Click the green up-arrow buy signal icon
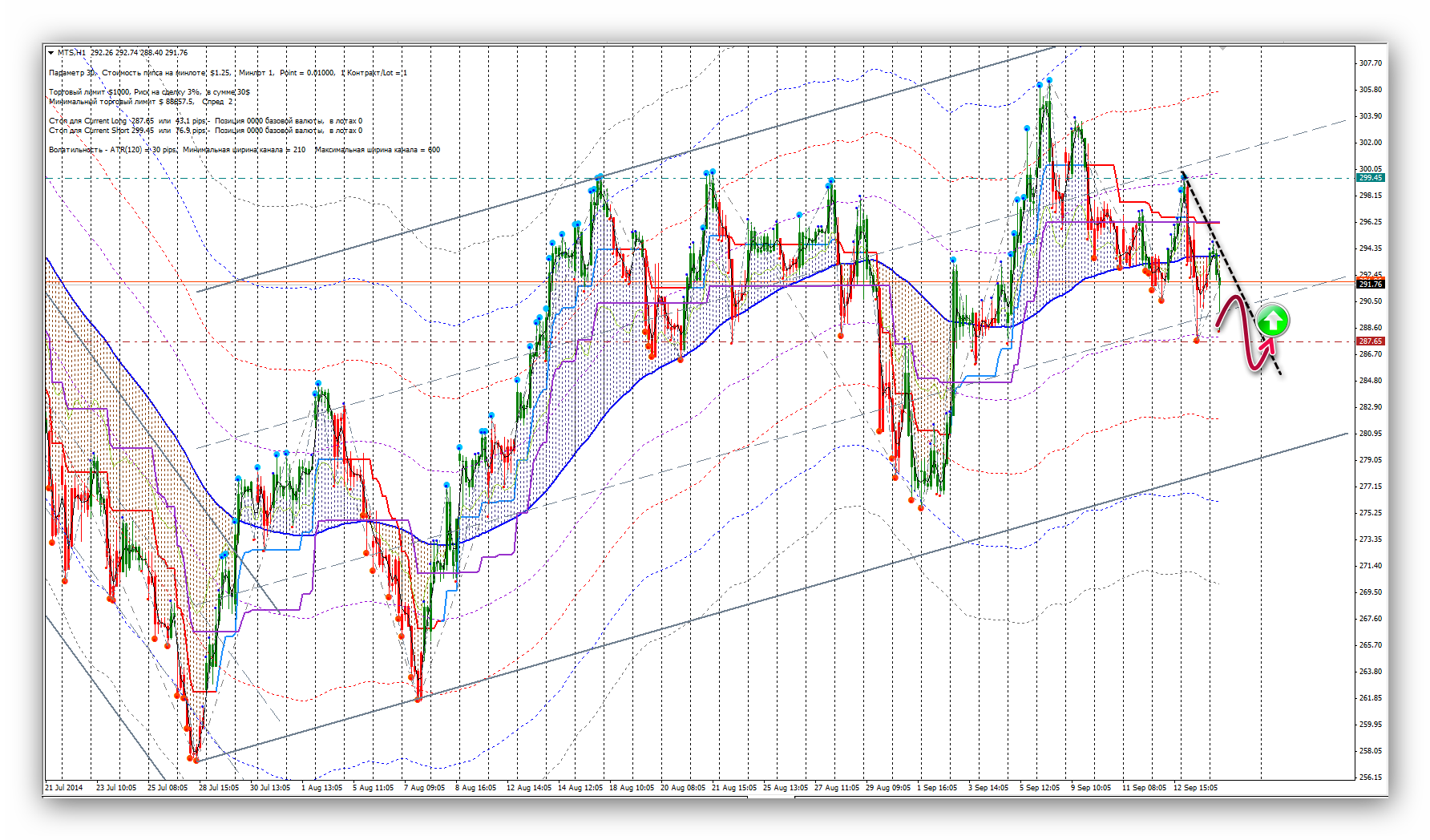Screen dimensions: 1430x840 point(1272,321)
